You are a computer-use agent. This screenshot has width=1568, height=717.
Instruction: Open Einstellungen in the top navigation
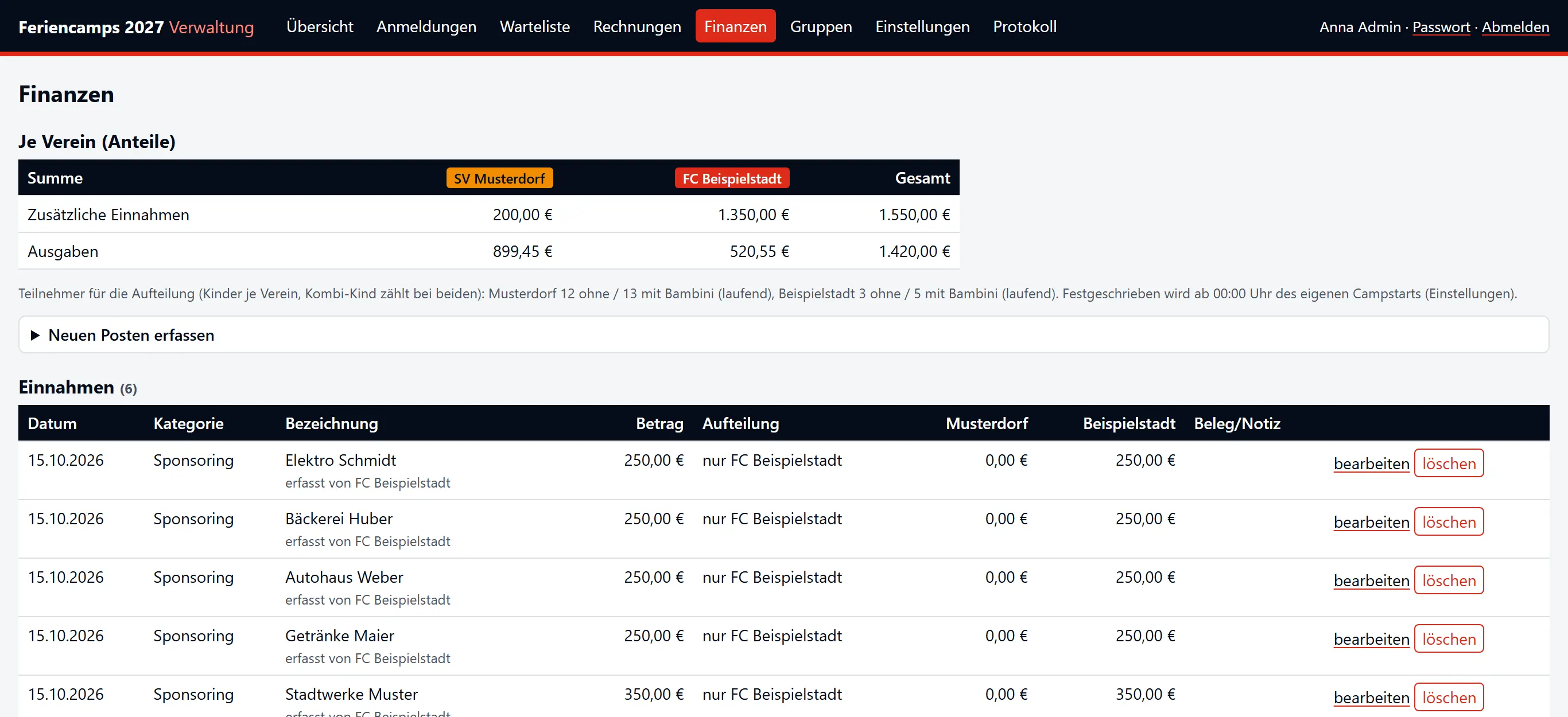tap(922, 26)
